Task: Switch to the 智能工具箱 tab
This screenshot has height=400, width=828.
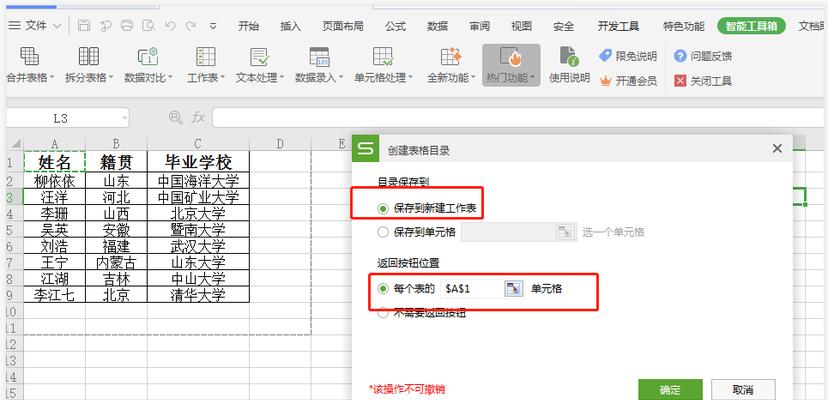Action: (751, 26)
